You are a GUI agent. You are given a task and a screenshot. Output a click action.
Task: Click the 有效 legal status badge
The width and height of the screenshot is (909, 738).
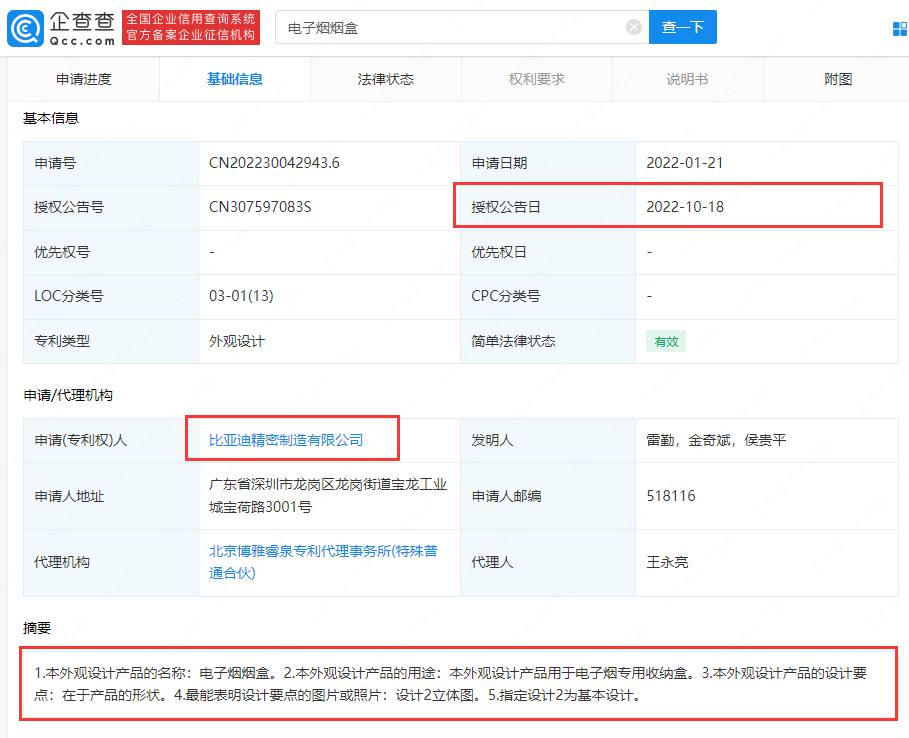click(x=666, y=341)
